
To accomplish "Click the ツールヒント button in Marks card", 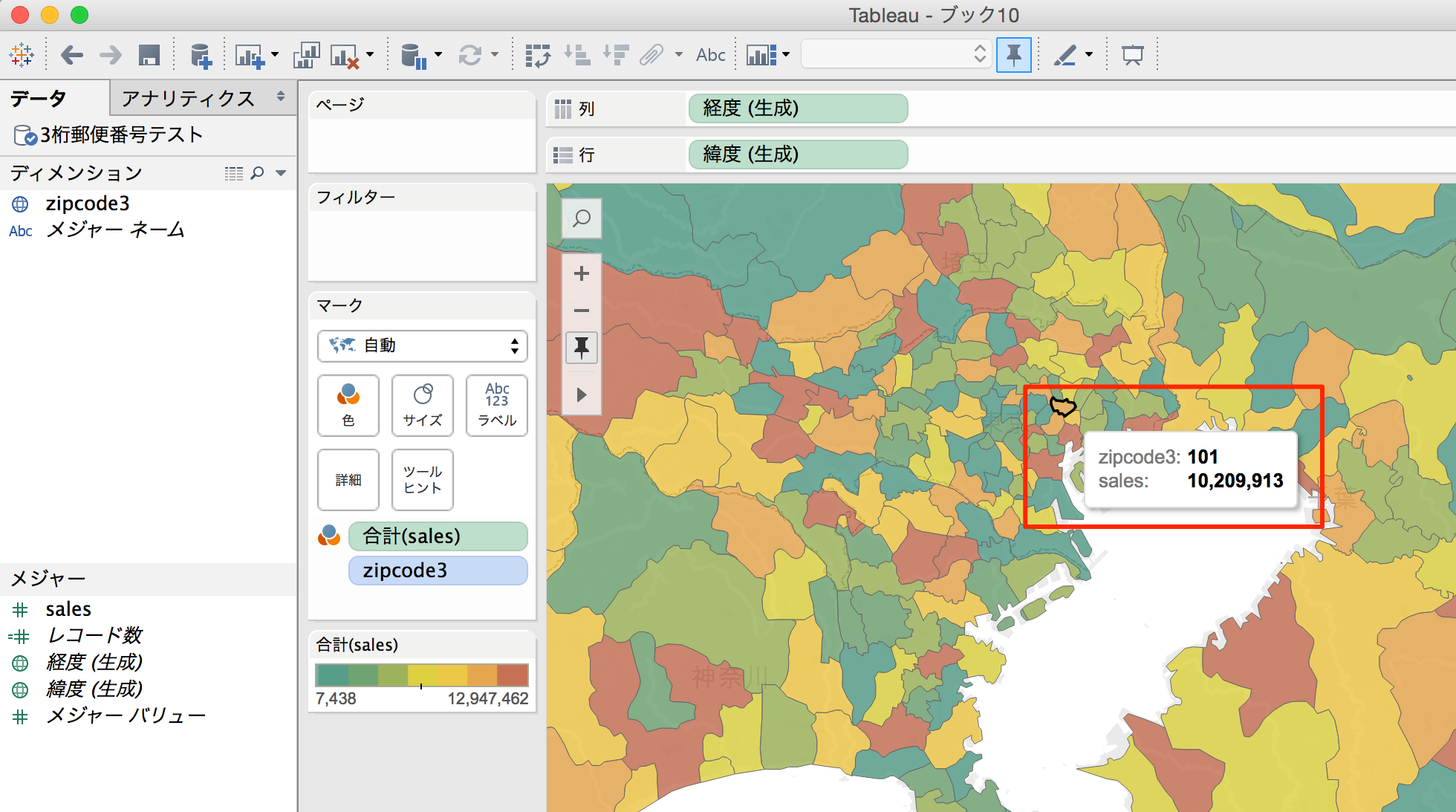I will 422,479.
